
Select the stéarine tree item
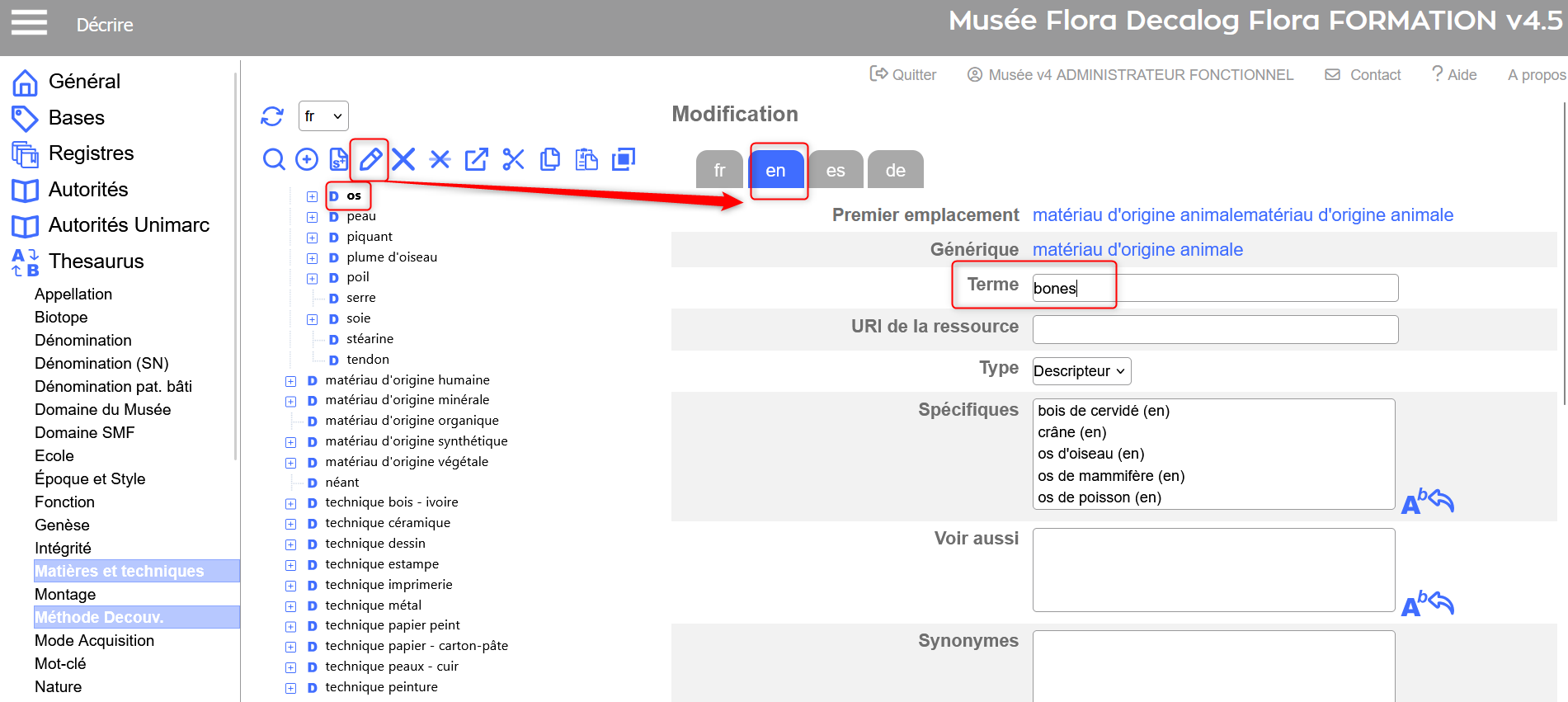pyautogui.click(x=370, y=339)
